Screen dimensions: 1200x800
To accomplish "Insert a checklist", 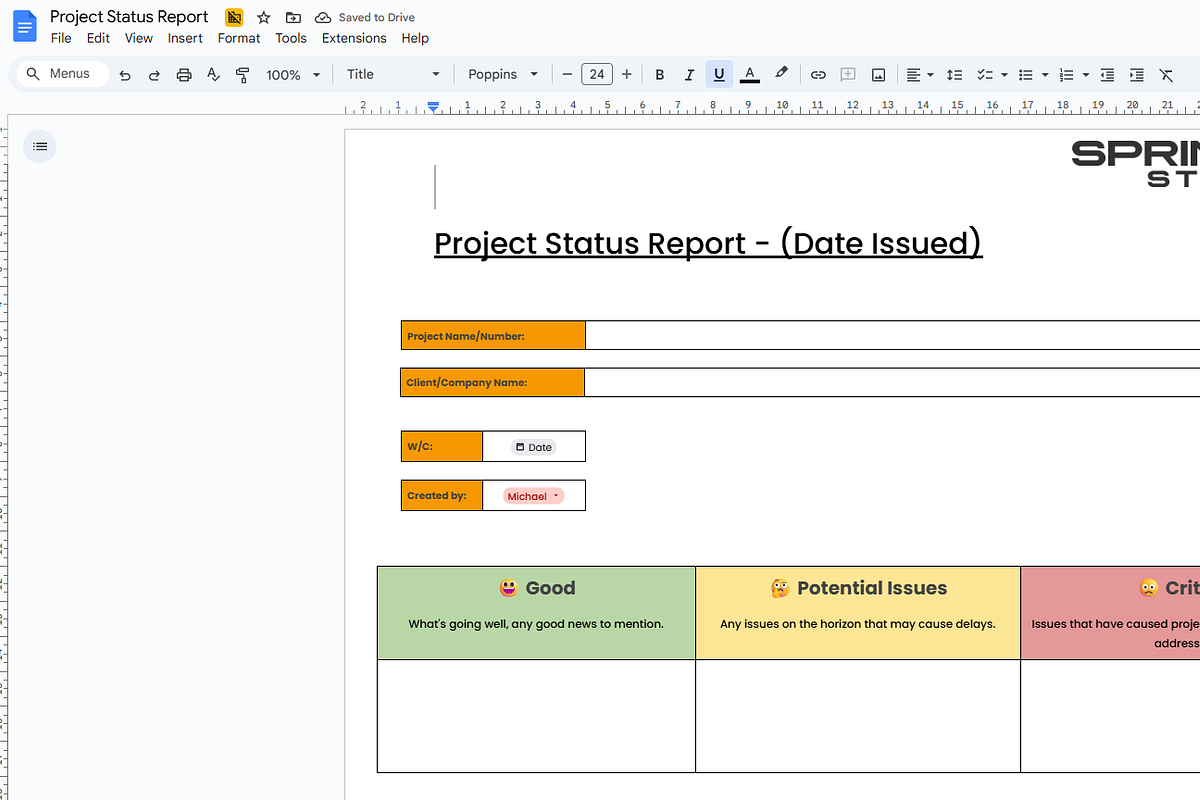I will [983, 75].
